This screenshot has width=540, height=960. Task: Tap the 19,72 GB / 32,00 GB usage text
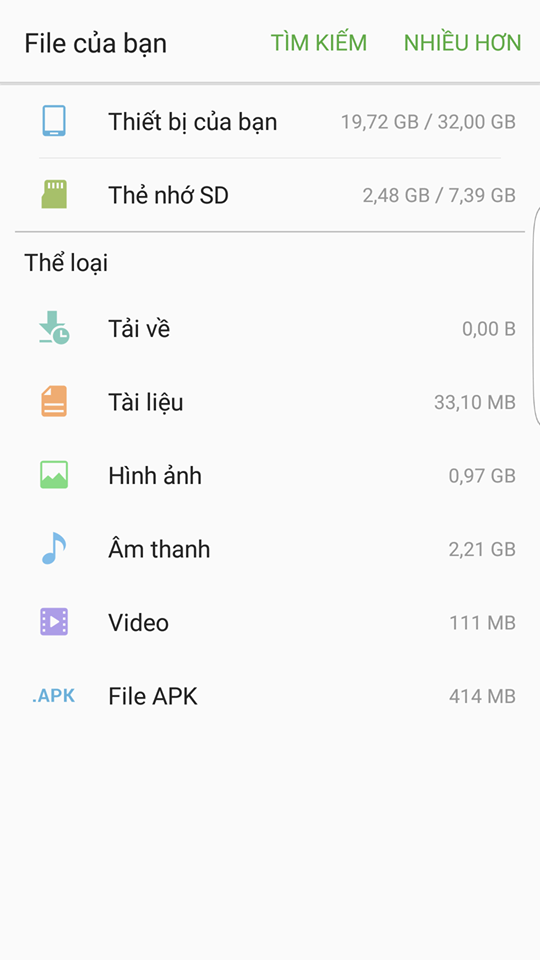pyautogui.click(x=428, y=122)
